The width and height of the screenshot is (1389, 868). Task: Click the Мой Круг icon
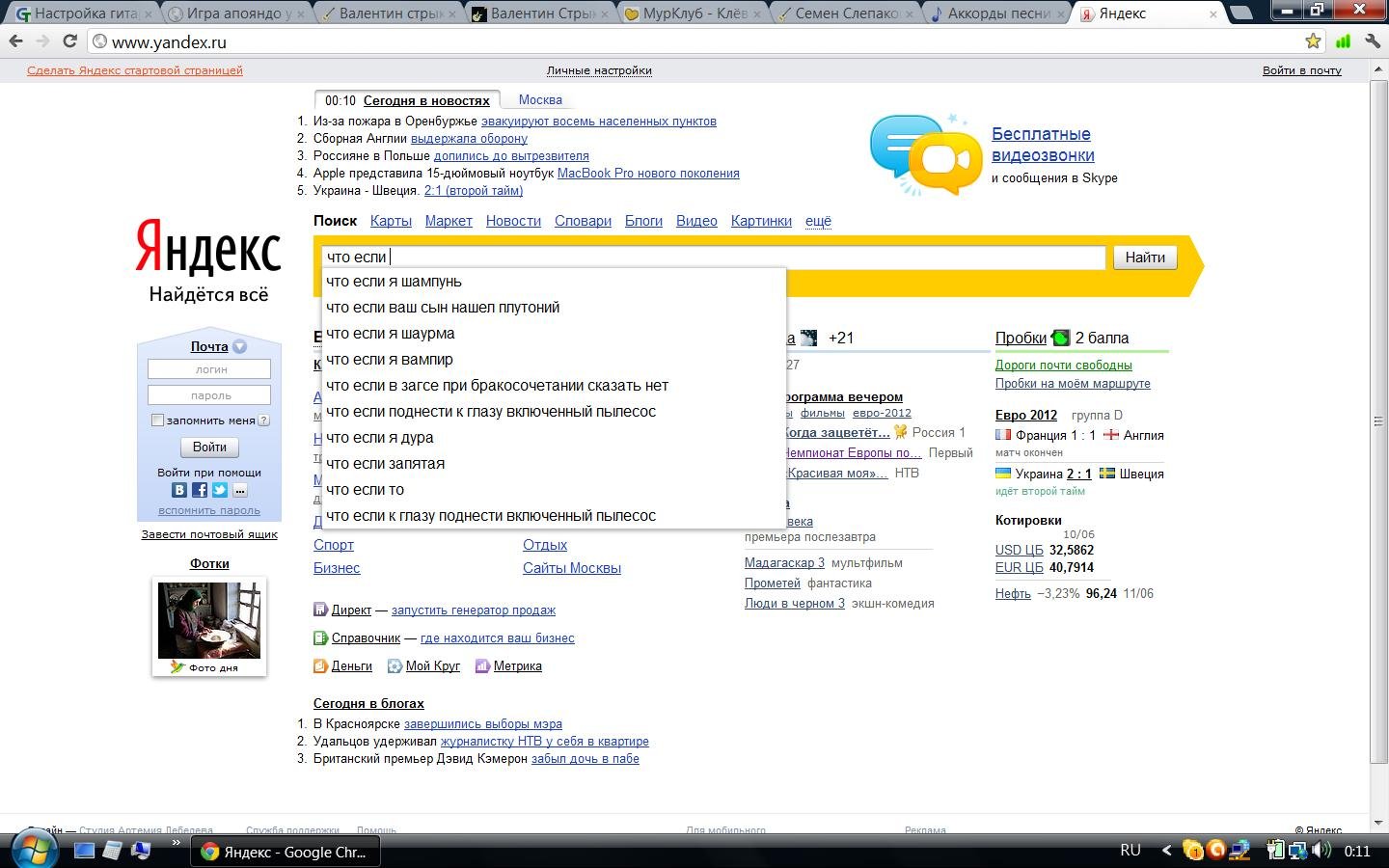395,665
